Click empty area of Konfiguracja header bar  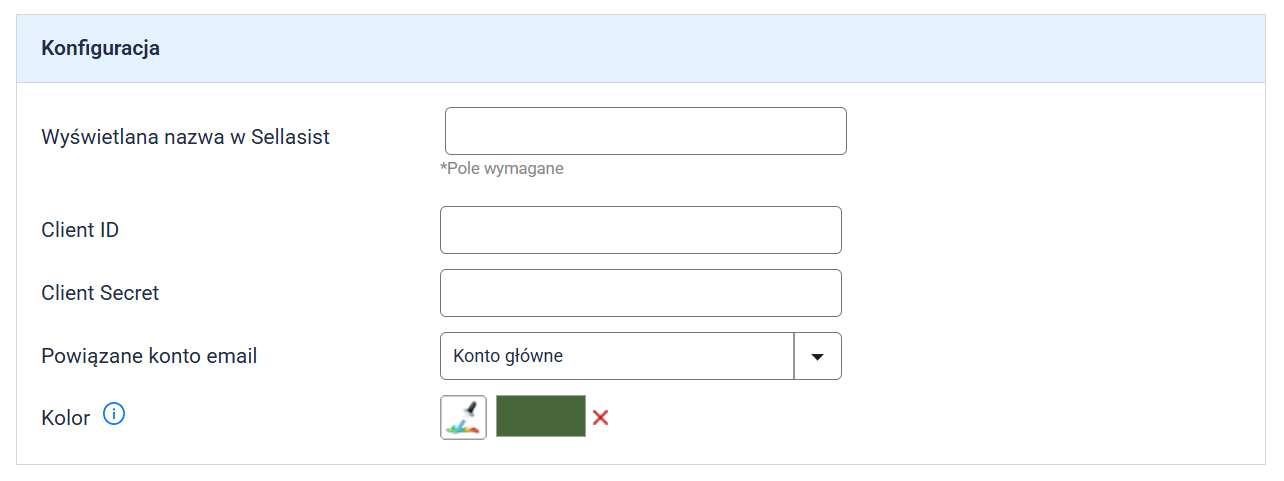pyautogui.click(x=700, y=48)
